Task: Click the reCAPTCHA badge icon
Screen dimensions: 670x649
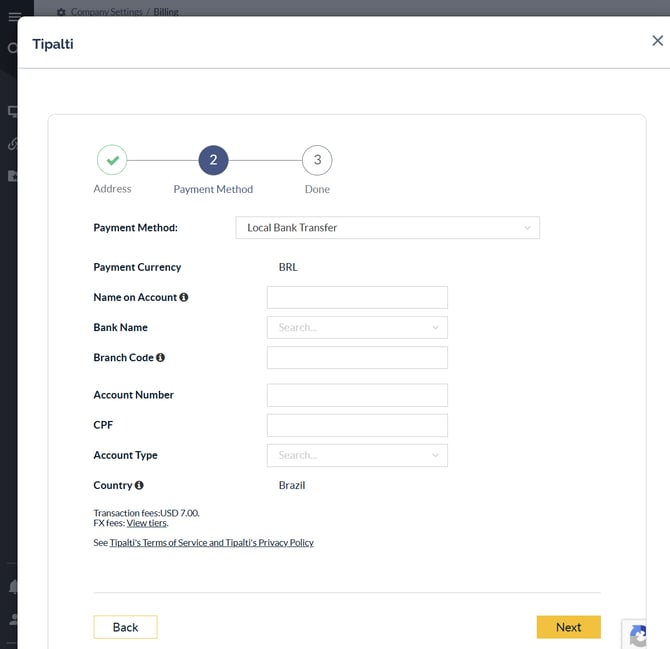Action: [637, 635]
